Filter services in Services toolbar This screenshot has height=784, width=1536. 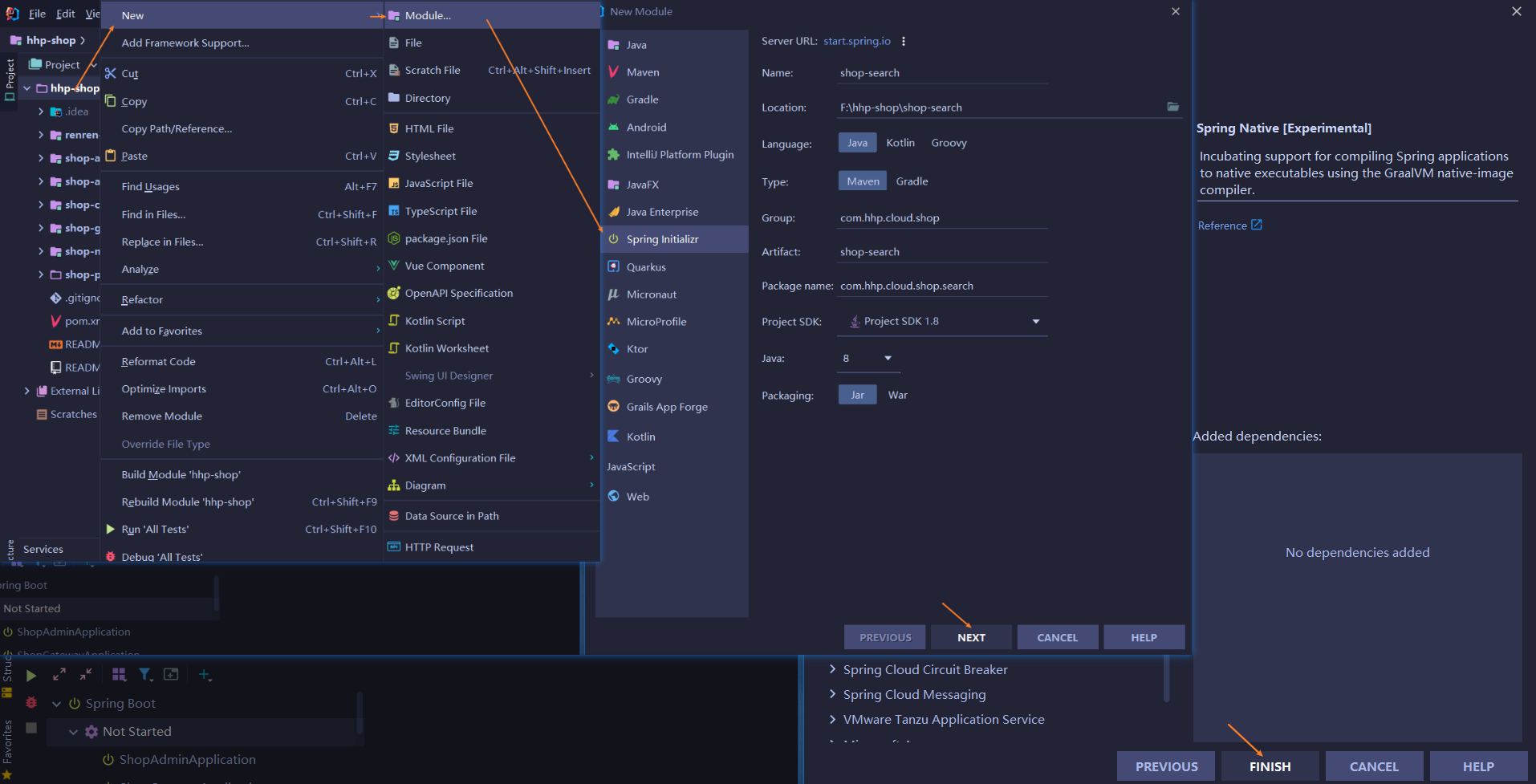pyautogui.click(x=145, y=675)
